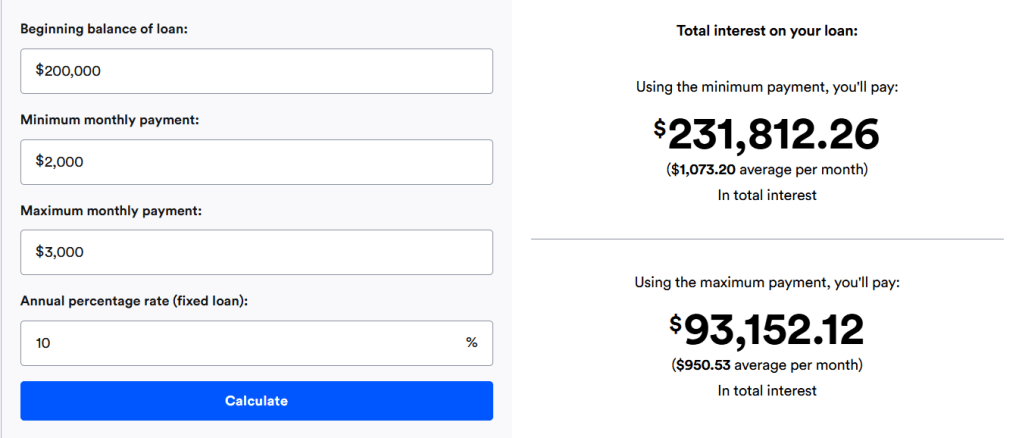Click the $950.53 average per month text
This screenshot has height=438, width=1022.
(767, 365)
